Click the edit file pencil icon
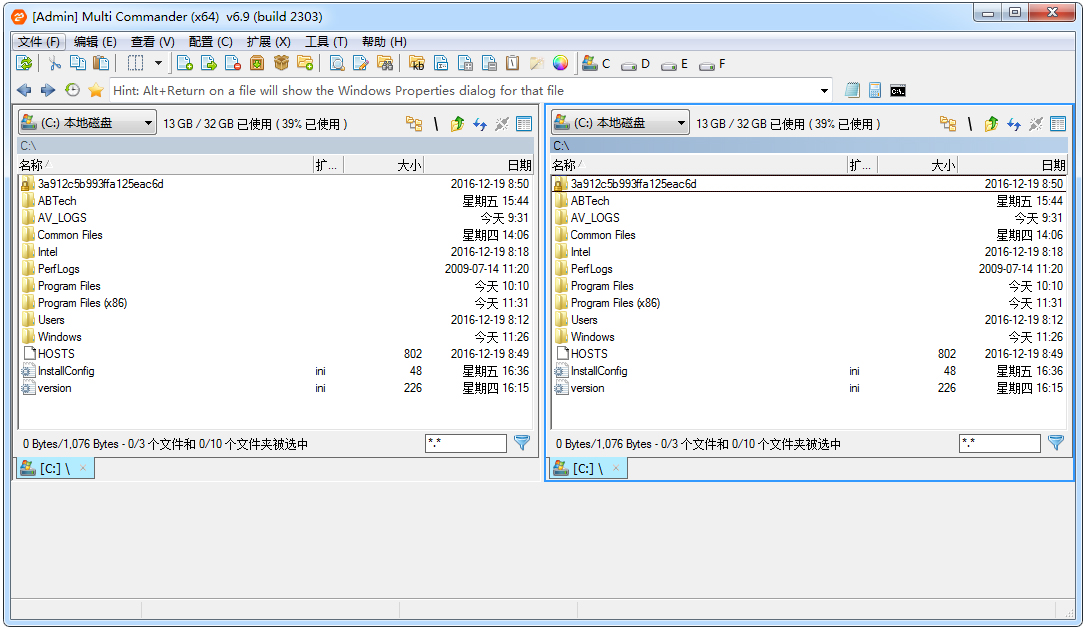Viewport: 1085px width, 630px height. [x=361, y=64]
